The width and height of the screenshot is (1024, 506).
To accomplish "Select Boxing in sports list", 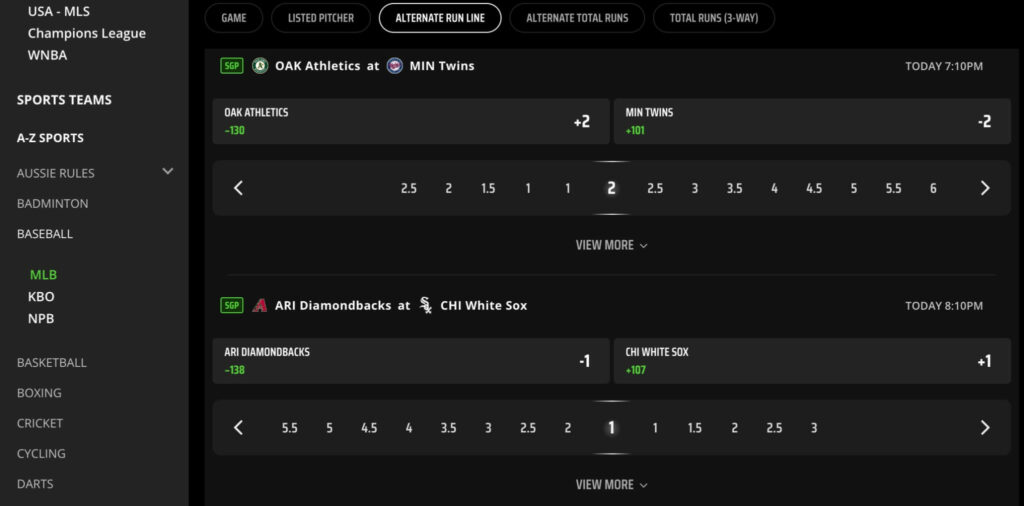I will click(x=39, y=393).
